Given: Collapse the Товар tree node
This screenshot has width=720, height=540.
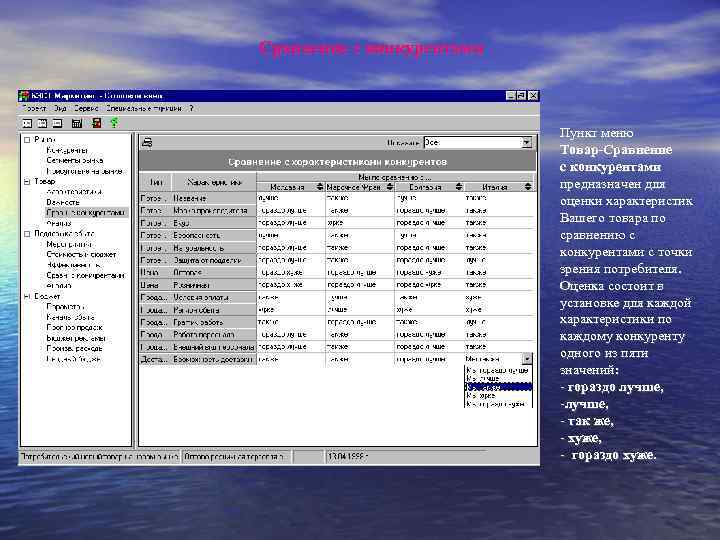Looking at the screenshot, I should pyautogui.click(x=26, y=181).
